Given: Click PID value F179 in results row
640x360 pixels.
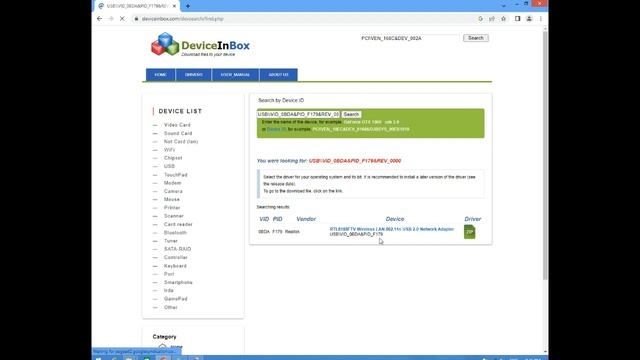Looking at the screenshot, I should tap(277, 232).
